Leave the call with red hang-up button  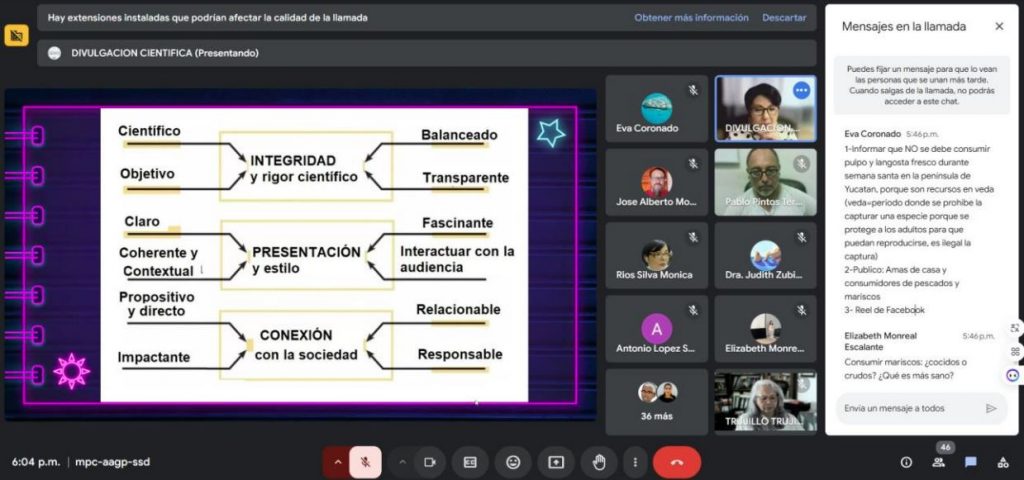[677, 462]
